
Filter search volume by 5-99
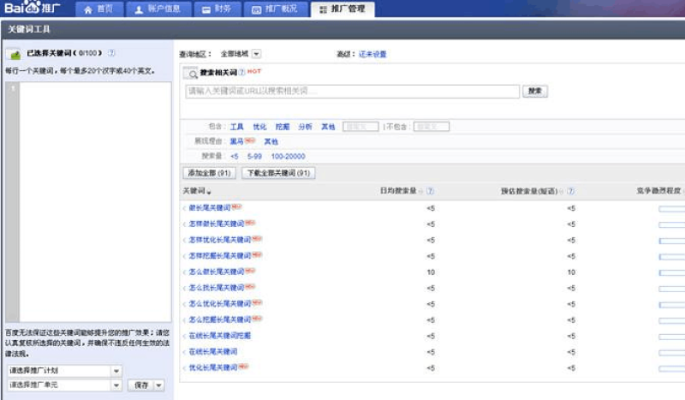254,156
